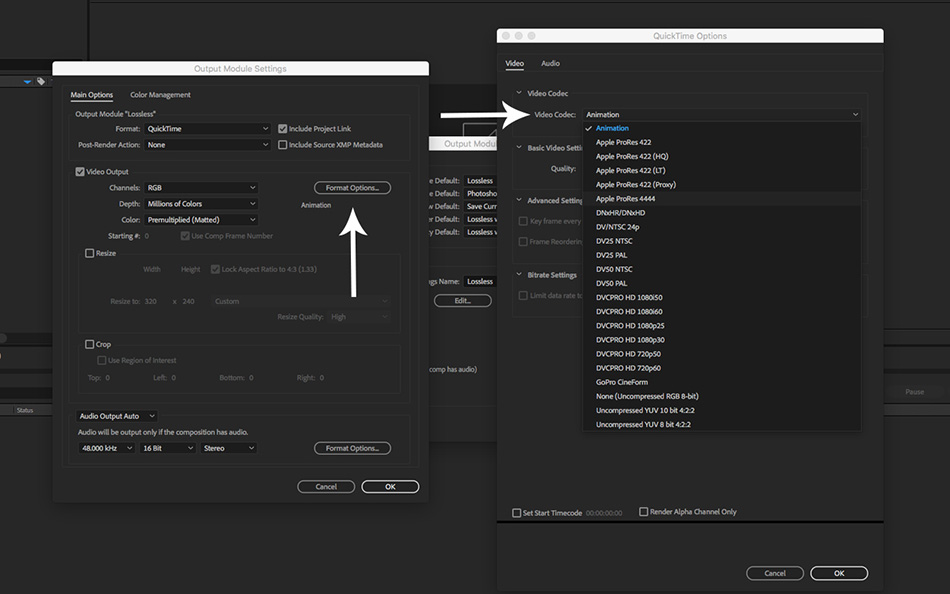Expand the Post-Render Action dropdown
Viewport: 950px width, 594px height.
(x=208, y=145)
